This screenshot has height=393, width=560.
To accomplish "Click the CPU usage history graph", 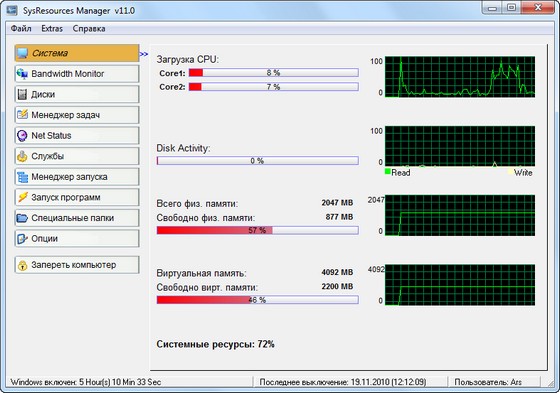I will pyautogui.click(x=460, y=77).
